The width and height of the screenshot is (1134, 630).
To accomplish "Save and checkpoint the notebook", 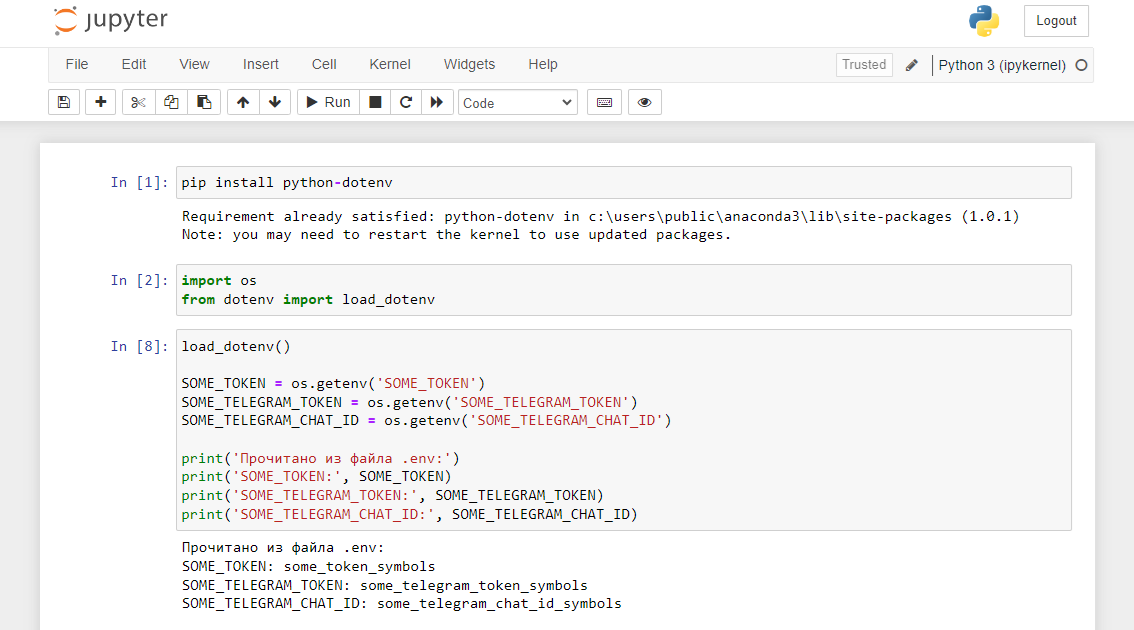I will [64, 102].
